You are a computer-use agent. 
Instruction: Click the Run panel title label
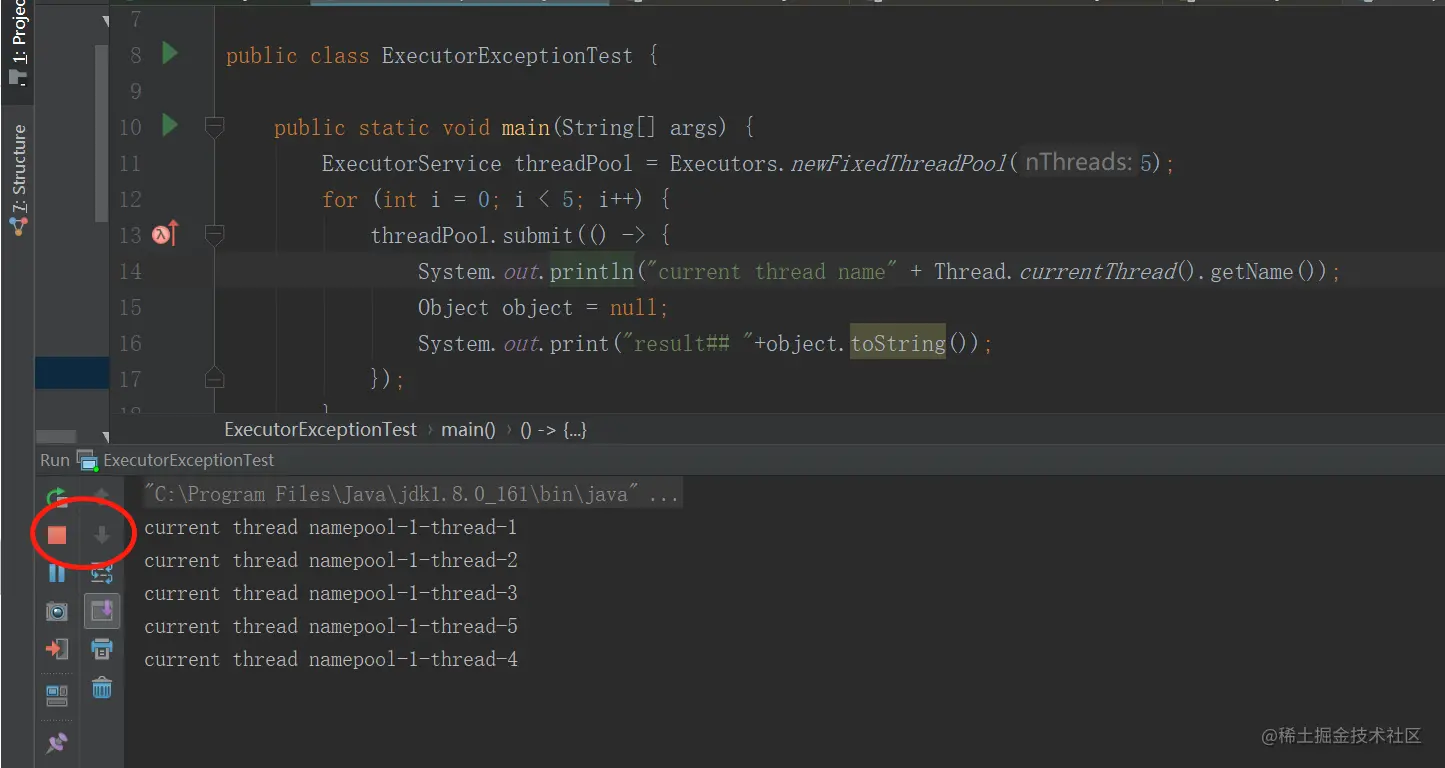pos(55,460)
